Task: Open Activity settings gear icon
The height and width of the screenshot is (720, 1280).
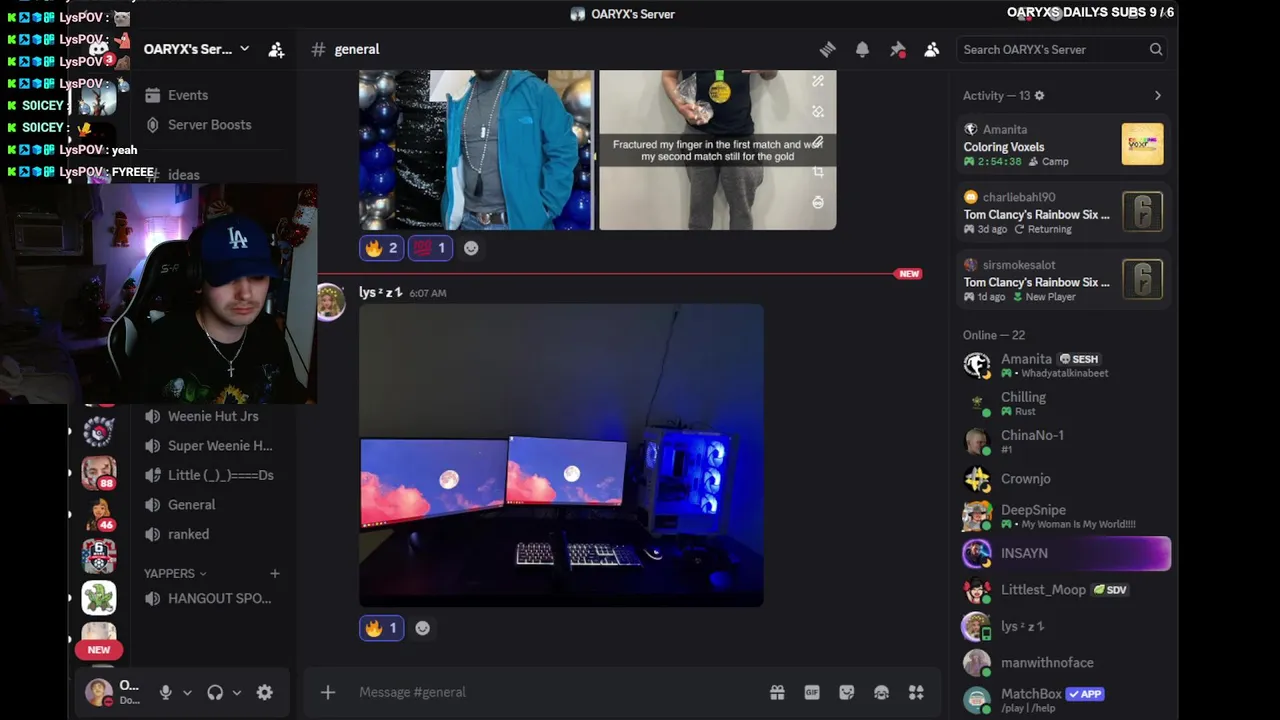Action: pos(1039,95)
